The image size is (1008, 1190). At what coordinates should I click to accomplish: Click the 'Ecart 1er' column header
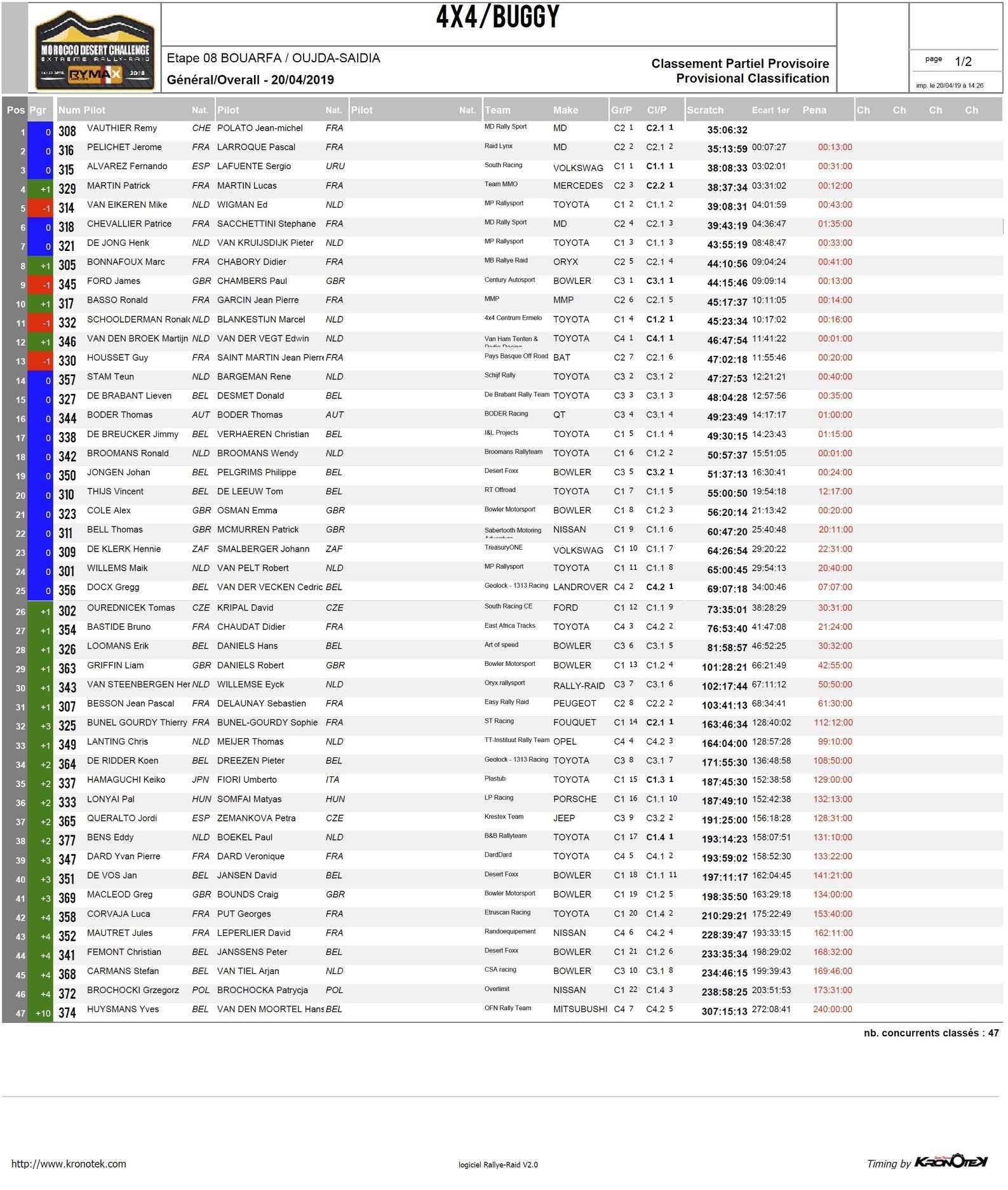pos(770,110)
